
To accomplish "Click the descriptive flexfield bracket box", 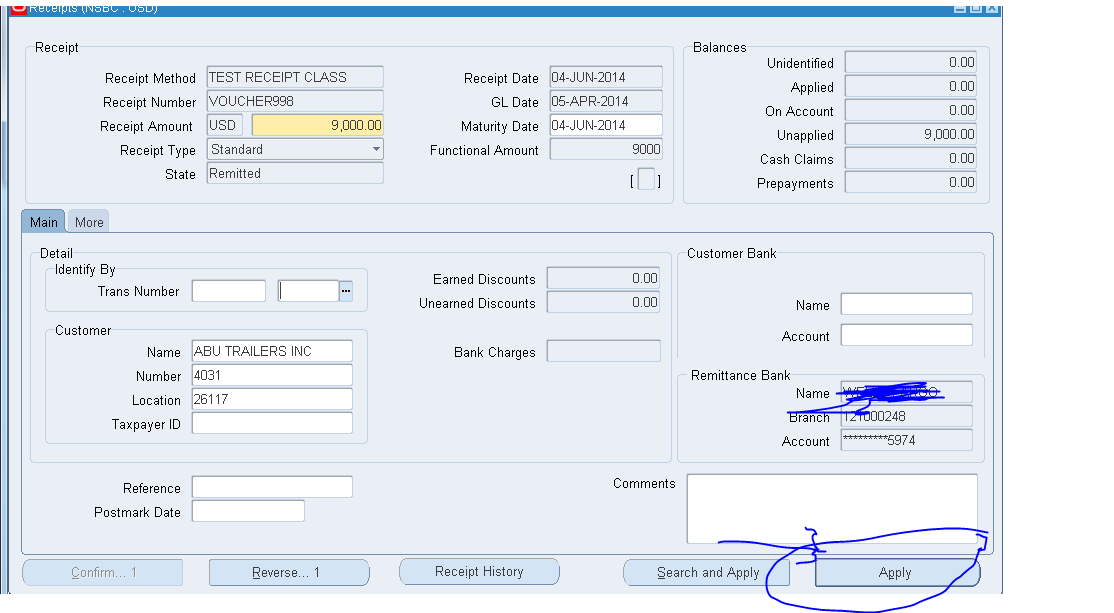I will 646,180.
